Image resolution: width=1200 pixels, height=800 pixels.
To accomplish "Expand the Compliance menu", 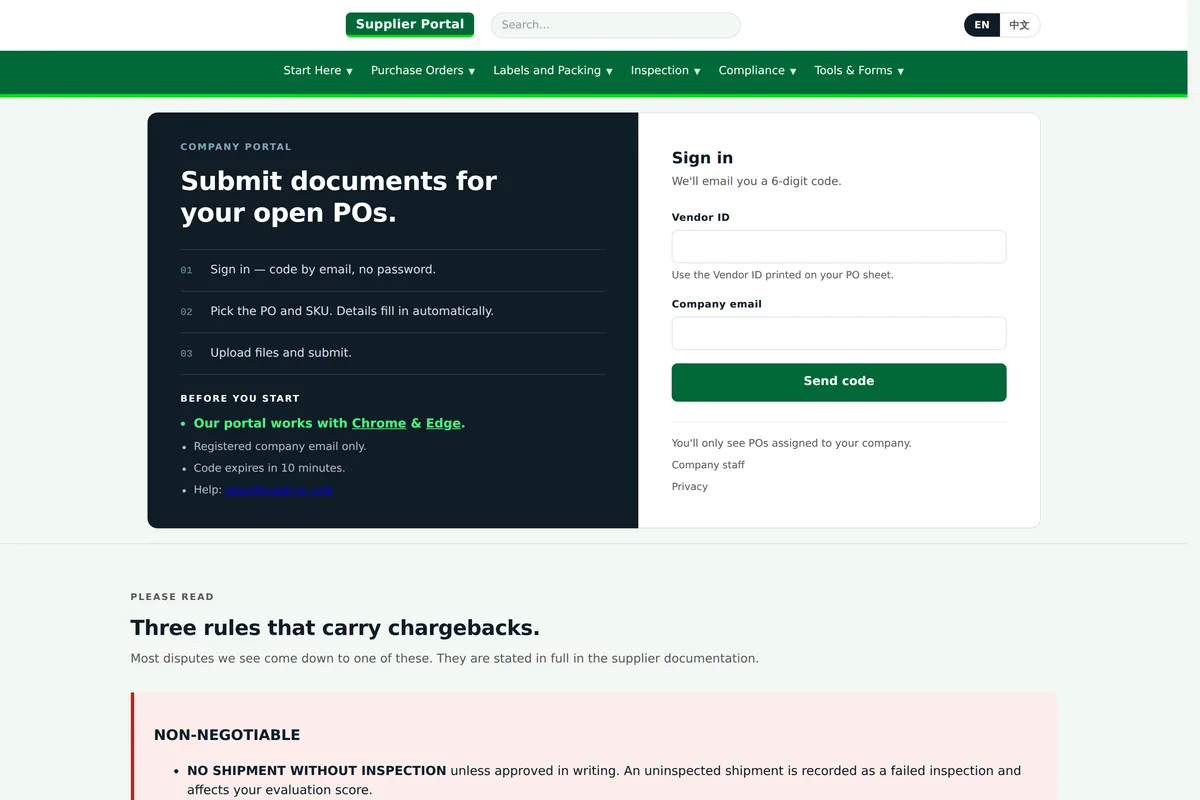I will click(x=757, y=71).
